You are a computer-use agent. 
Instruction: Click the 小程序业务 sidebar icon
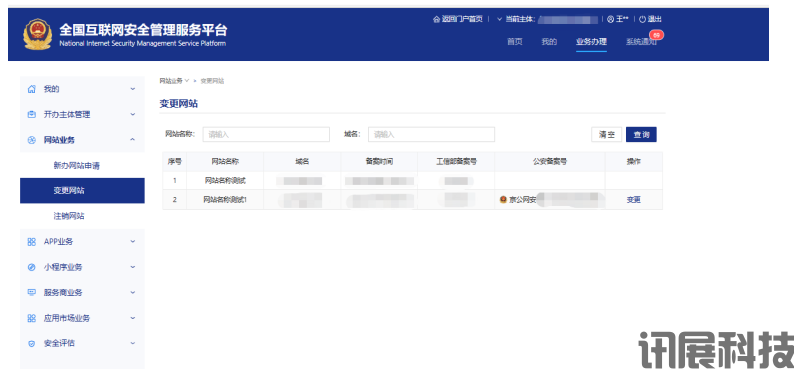click(31, 267)
